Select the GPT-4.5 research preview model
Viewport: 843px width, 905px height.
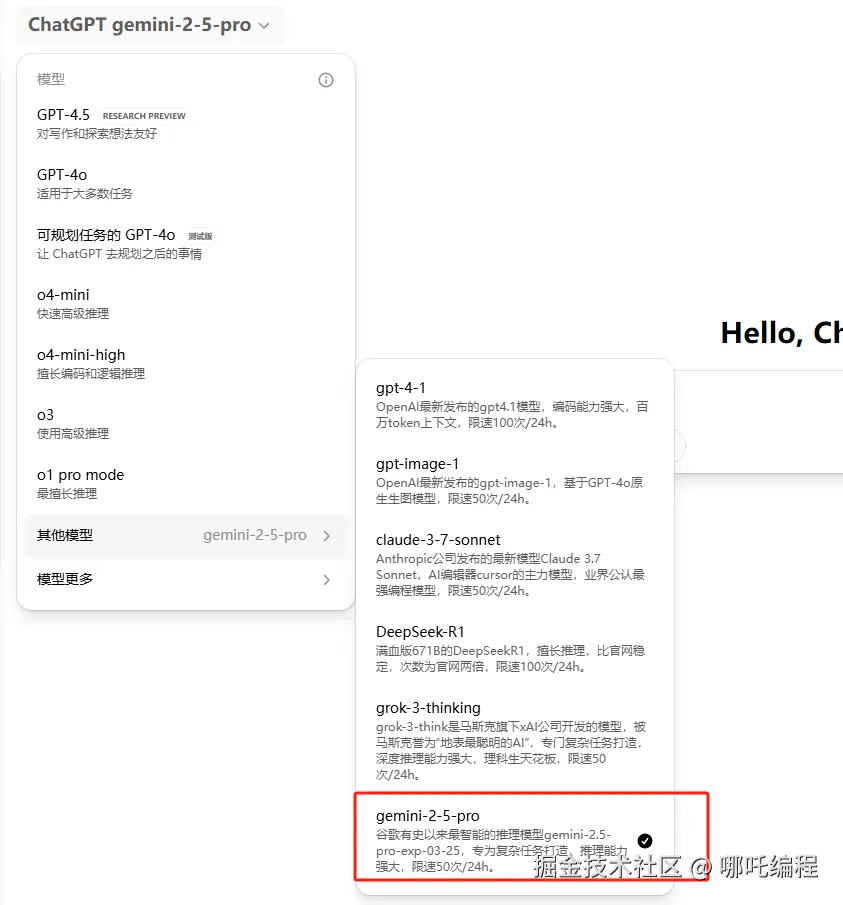(185, 124)
